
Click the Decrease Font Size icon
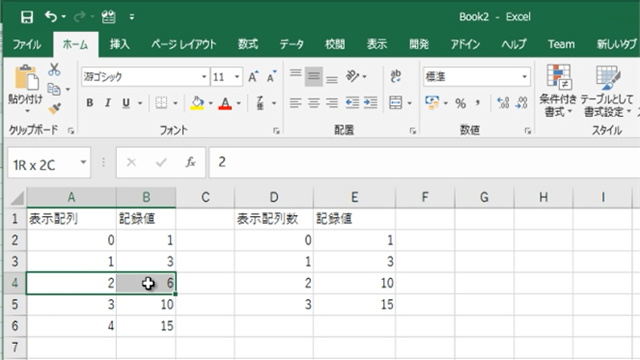pos(271,76)
